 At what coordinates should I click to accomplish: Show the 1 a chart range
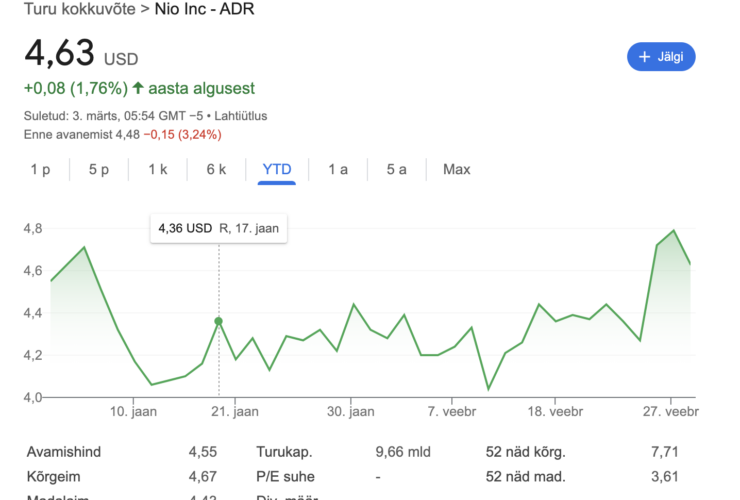point(338,169)
